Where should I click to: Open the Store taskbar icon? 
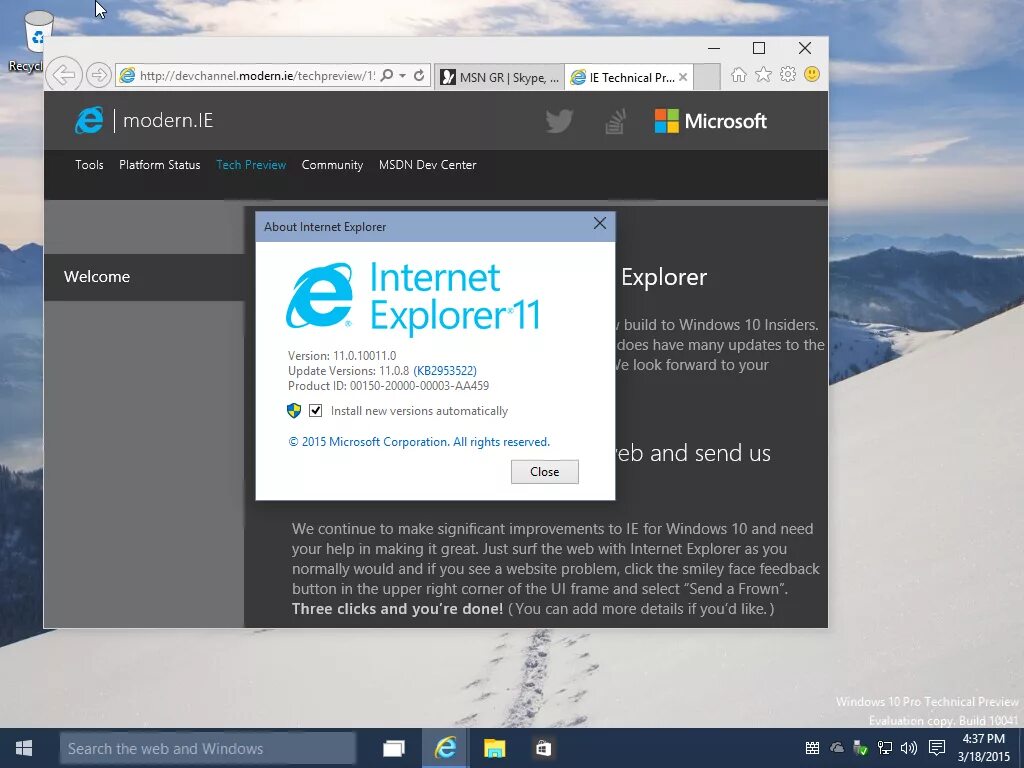[543, 748]
